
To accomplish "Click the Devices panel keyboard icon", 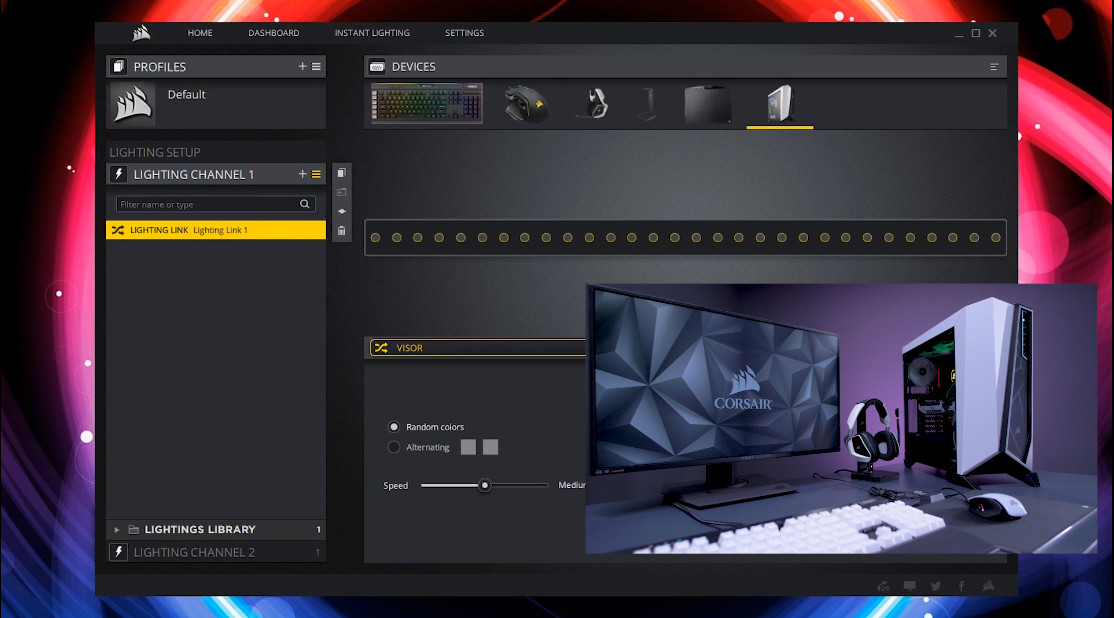I will (x=377, y=66).
